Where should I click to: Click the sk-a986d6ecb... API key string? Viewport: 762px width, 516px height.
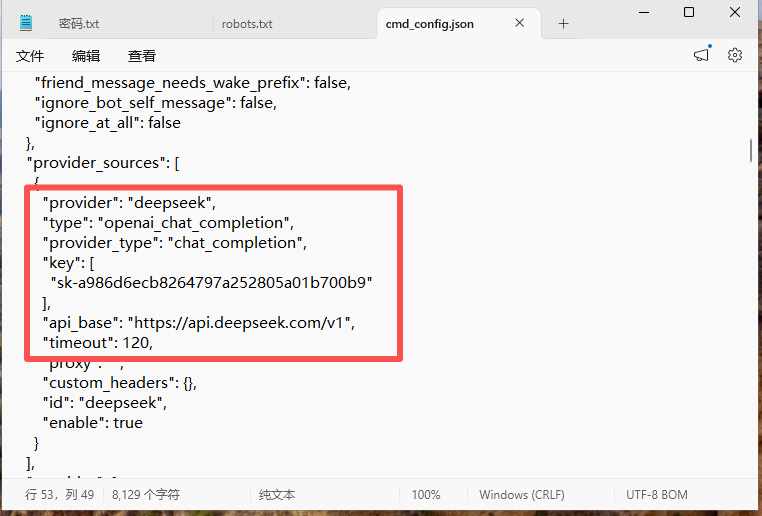point(211,283)
